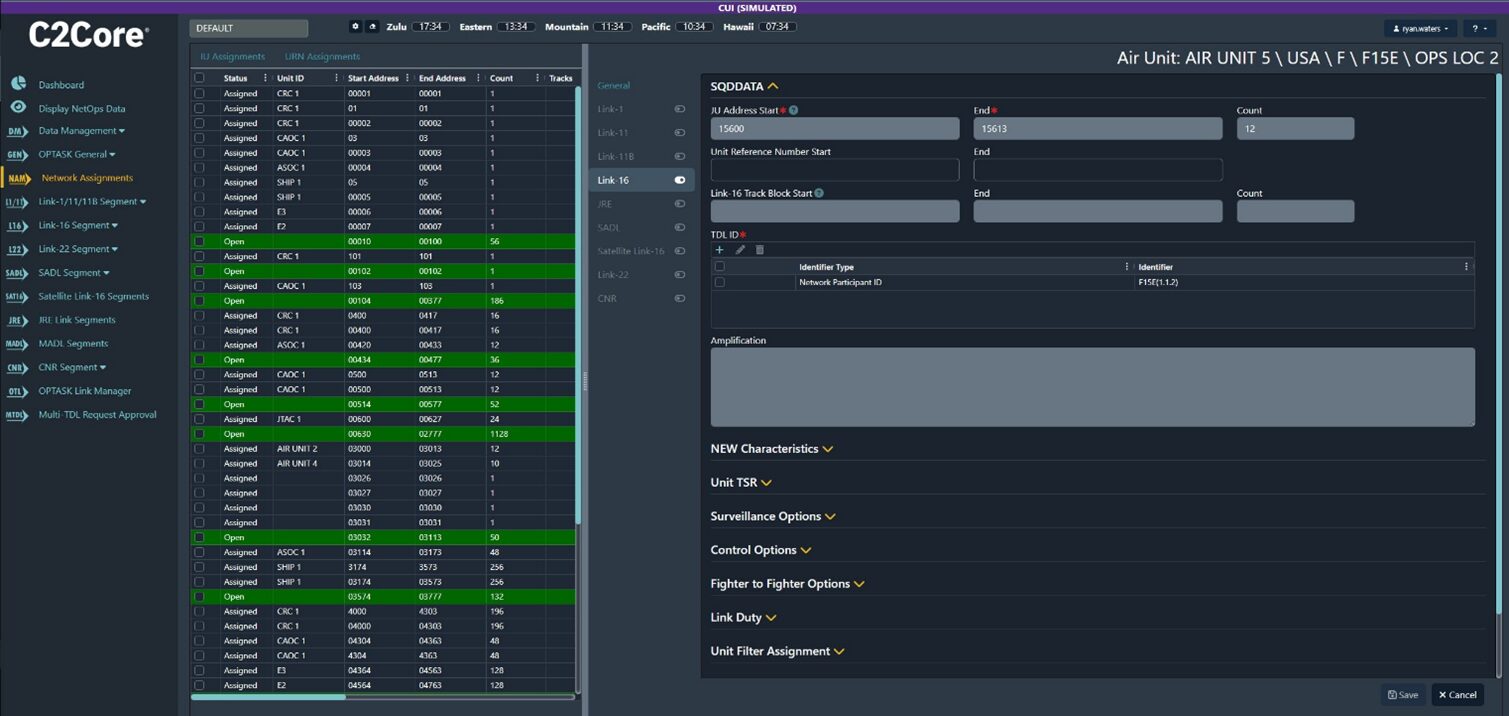Image resolution: width=1509 pixels, height=716 pixels.
Task: Open the Status column menu dots
Action: tap(265, 78)
